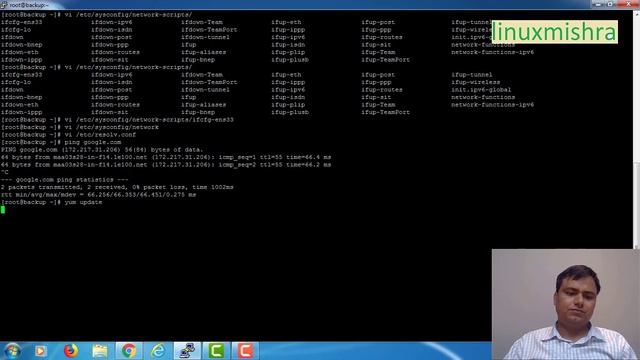Viewport: 640px width, 360px height.
Task: Click 'init.ipv6-global' in the lower directory listing
Action: click(481, 90)
